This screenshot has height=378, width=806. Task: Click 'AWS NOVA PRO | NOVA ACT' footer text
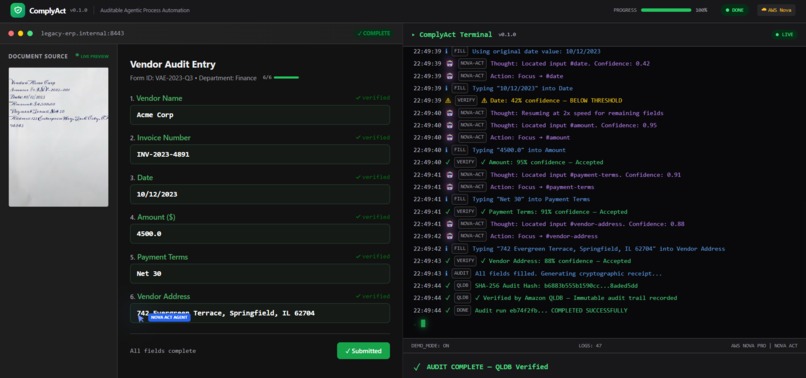tap(763, 346)
